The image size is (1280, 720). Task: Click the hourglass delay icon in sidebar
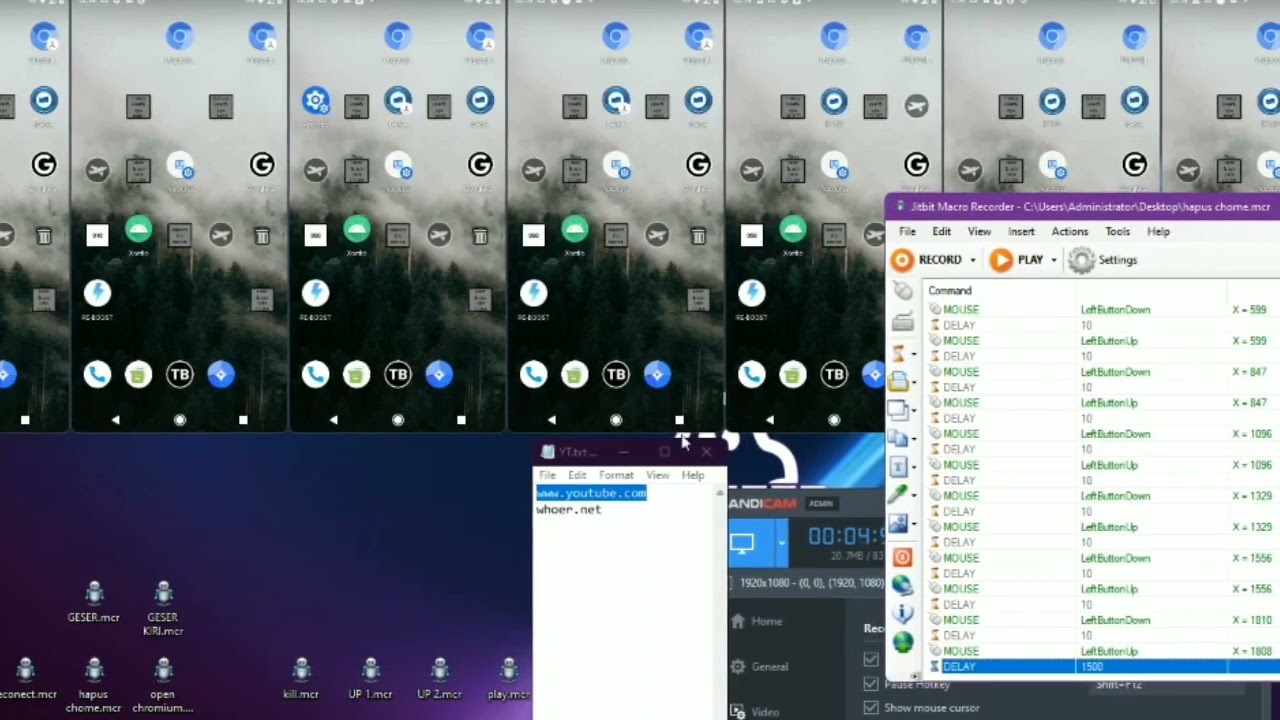pyautogui.click(x=899, y=353)
